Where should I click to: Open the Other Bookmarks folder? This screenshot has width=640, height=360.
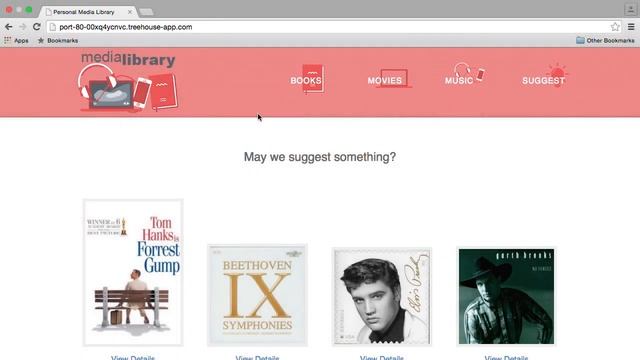(x=605, y=40)
